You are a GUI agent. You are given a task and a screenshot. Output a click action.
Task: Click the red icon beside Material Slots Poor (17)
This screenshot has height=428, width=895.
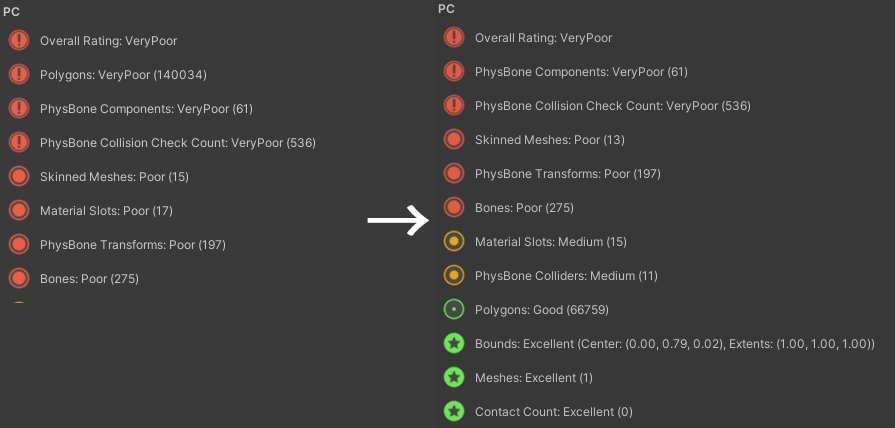pos(19,211)
